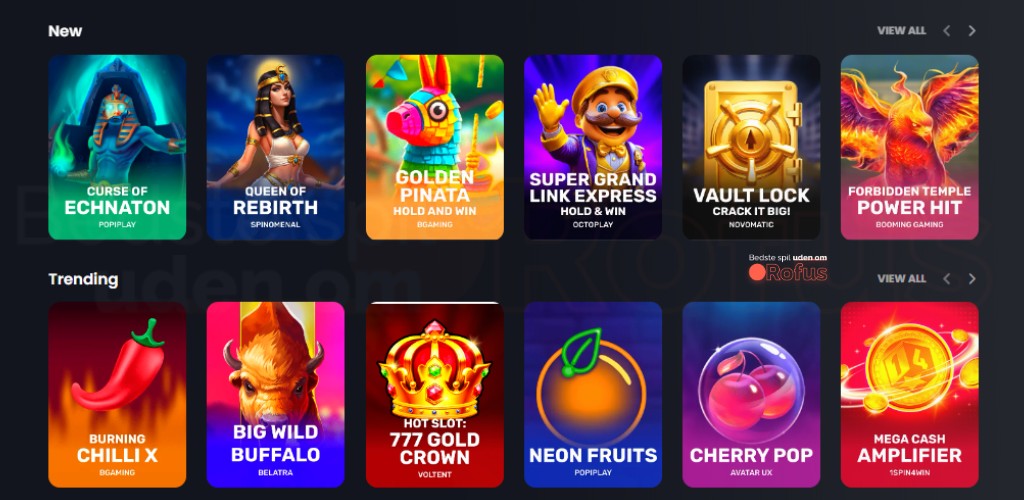Launch Mega Cash Amplifier slot
This screenshot has height=500, width=1024.
point(910,394)
